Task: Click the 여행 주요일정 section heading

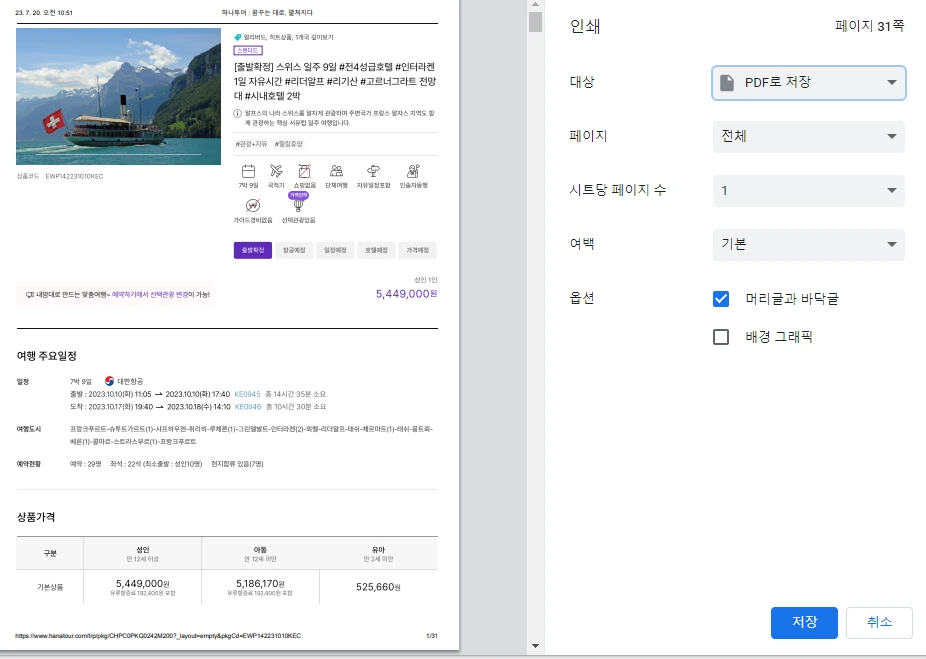Action: pyautogui.click(x=47, y=356)
